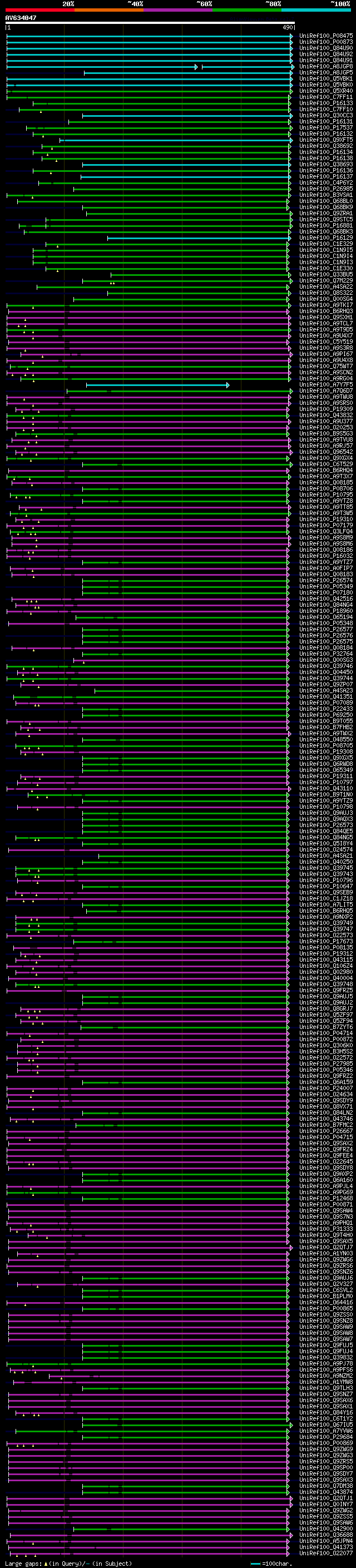Image resolution: width=356 pixels, height=1568 pixels.
Task: Click hit label UniRef100_P16138
Action: click(326, 159)
